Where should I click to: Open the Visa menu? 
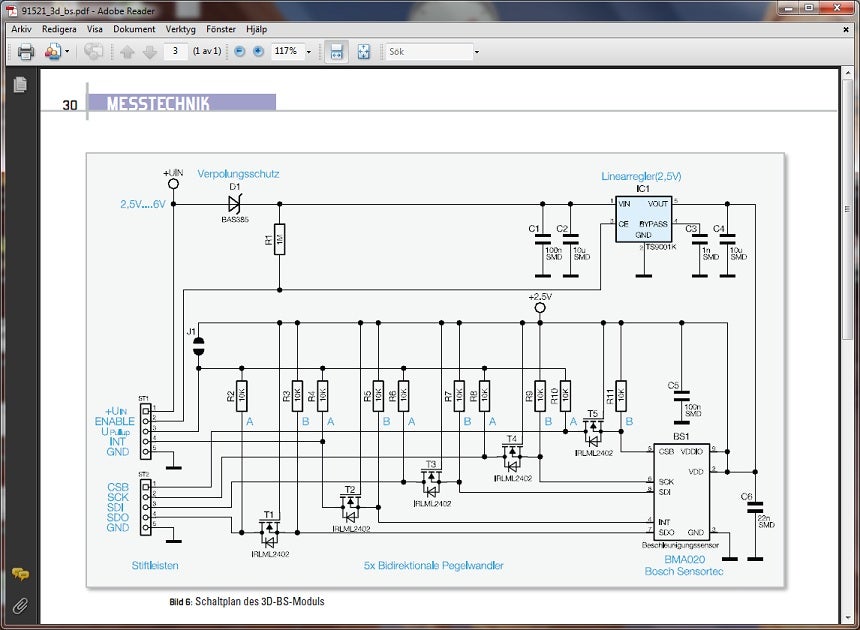click(95, 29)
